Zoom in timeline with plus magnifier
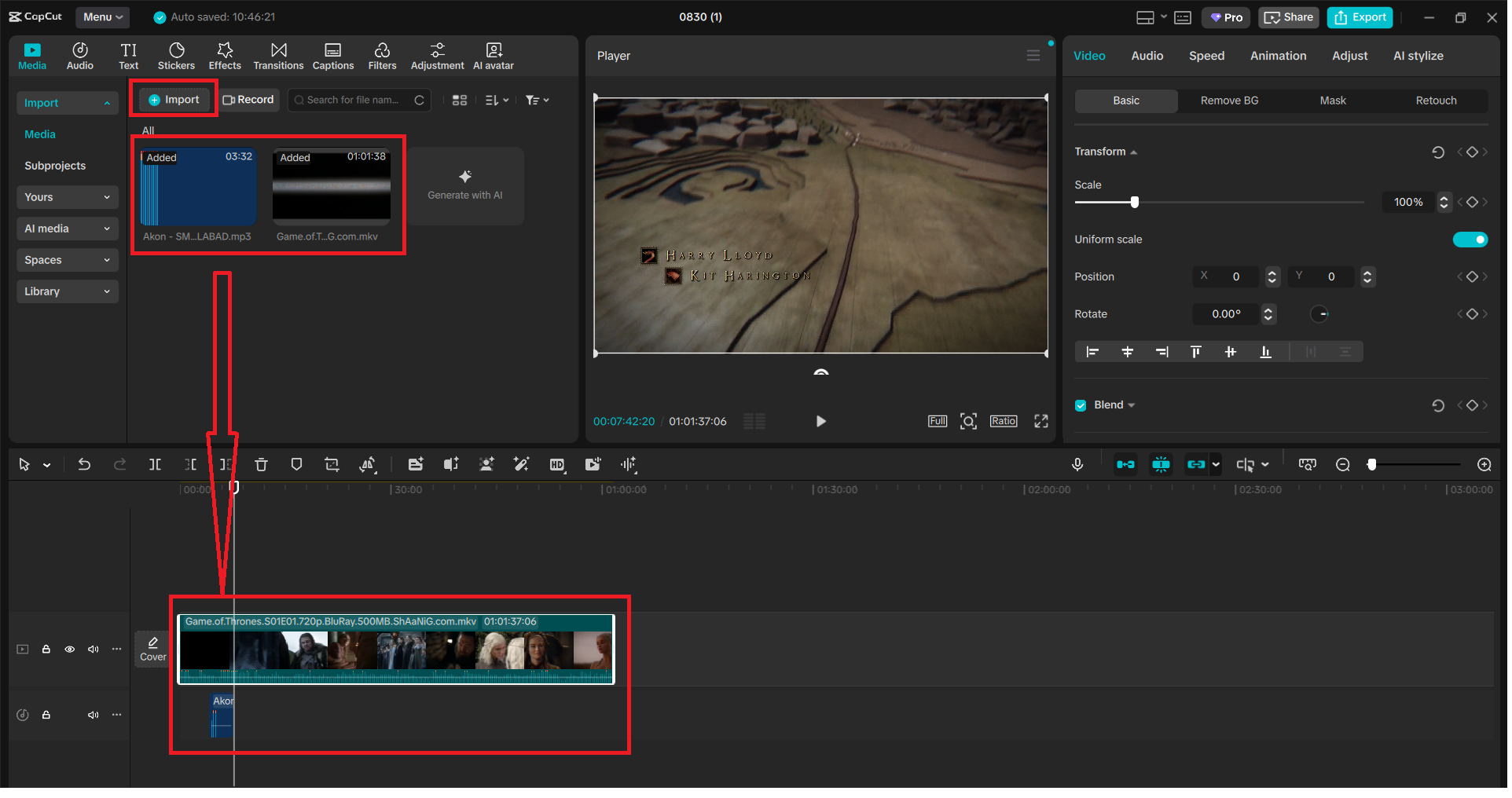The height and width of the screenshot is (798, 1512). tap(1484, 465)
